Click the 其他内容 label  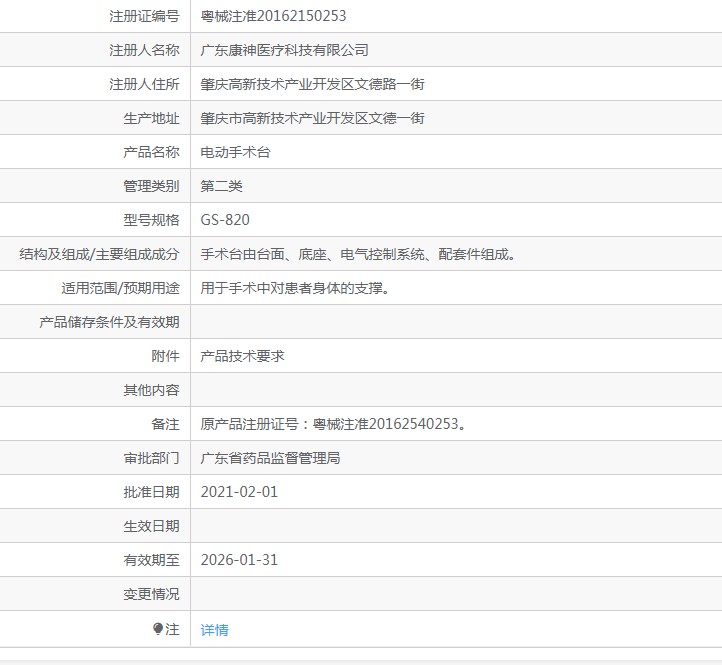[x=151, y=390]
